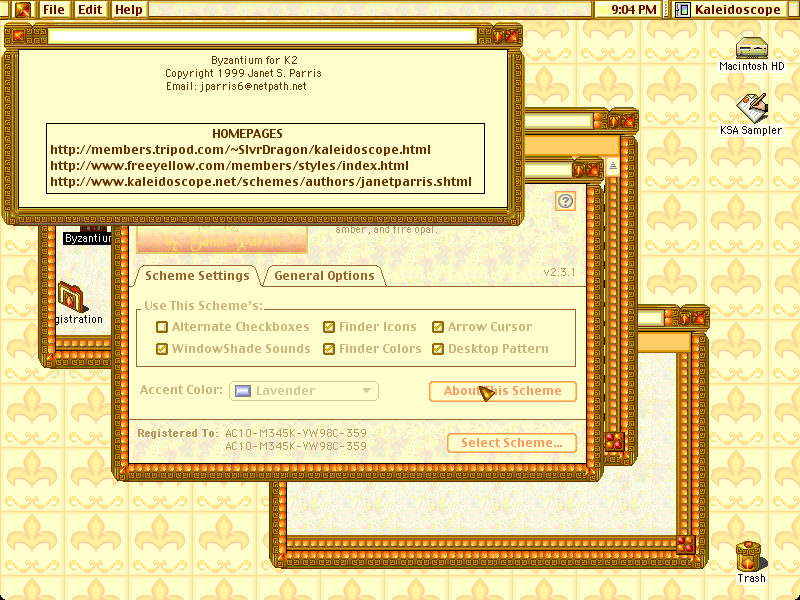
Task: Toggle the Finder Colors checkbox
Action: (x=329, y=349)
